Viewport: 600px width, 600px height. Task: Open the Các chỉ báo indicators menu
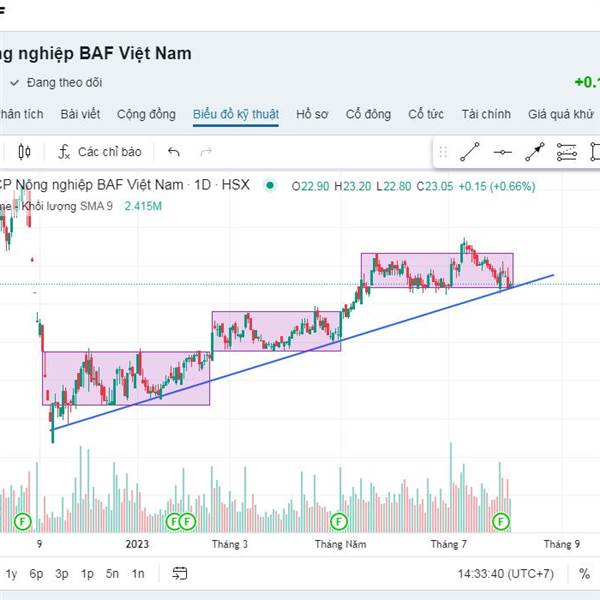(x=99, y=152)
